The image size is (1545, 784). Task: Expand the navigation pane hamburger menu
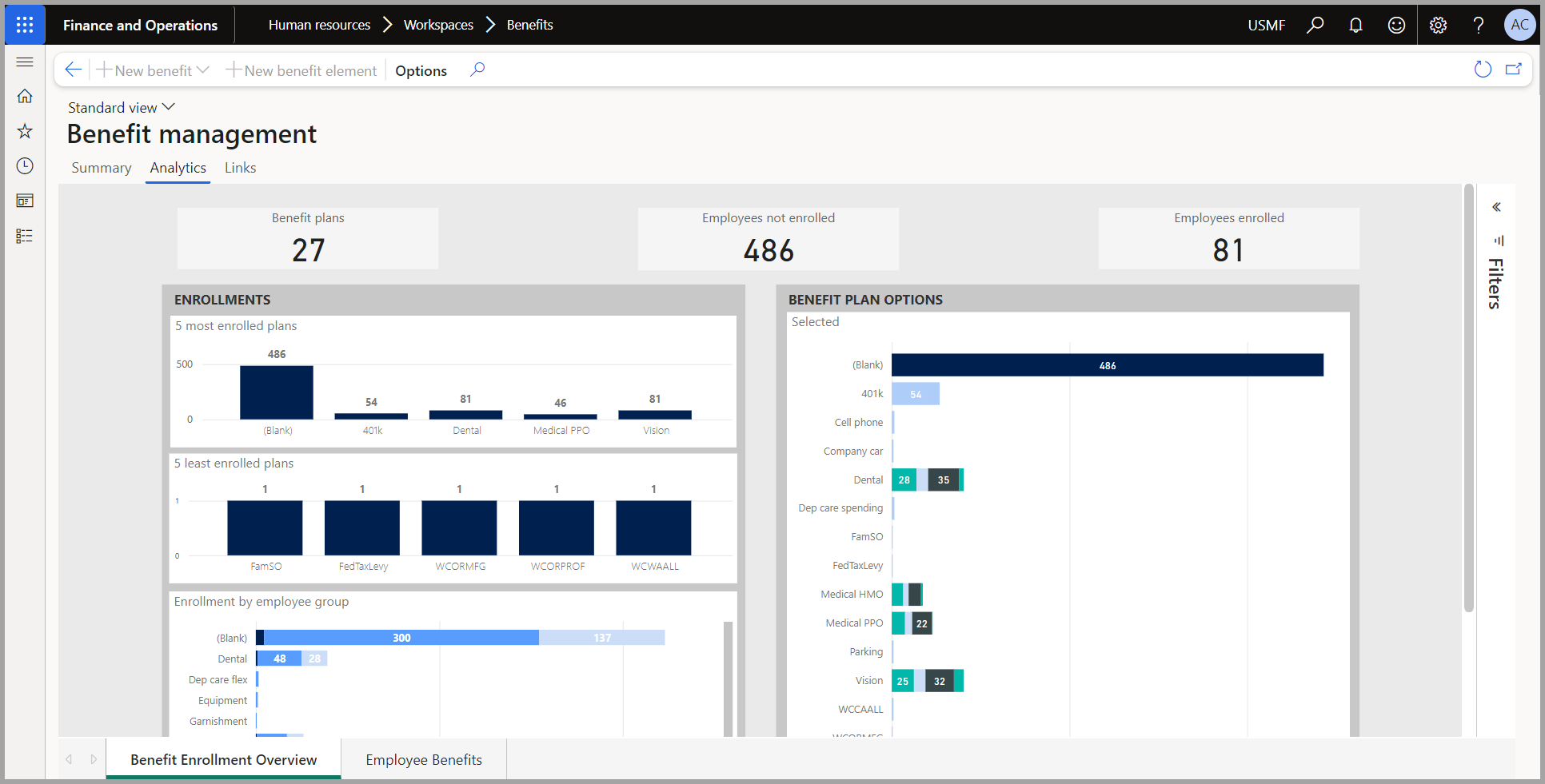coord(25,62)
